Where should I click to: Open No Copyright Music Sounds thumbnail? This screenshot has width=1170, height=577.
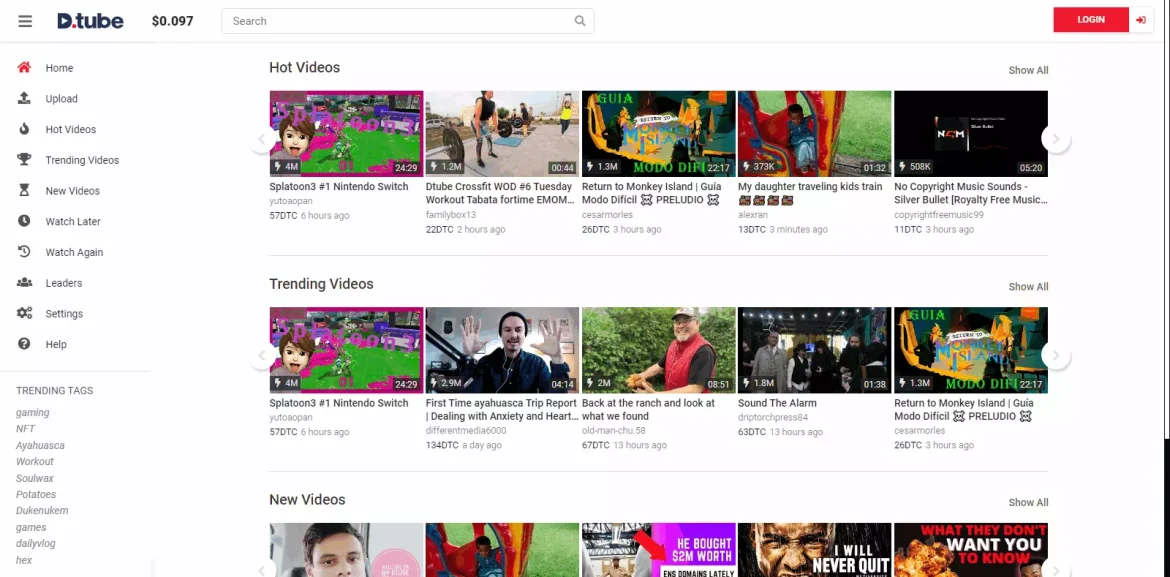tap(971, 134)
